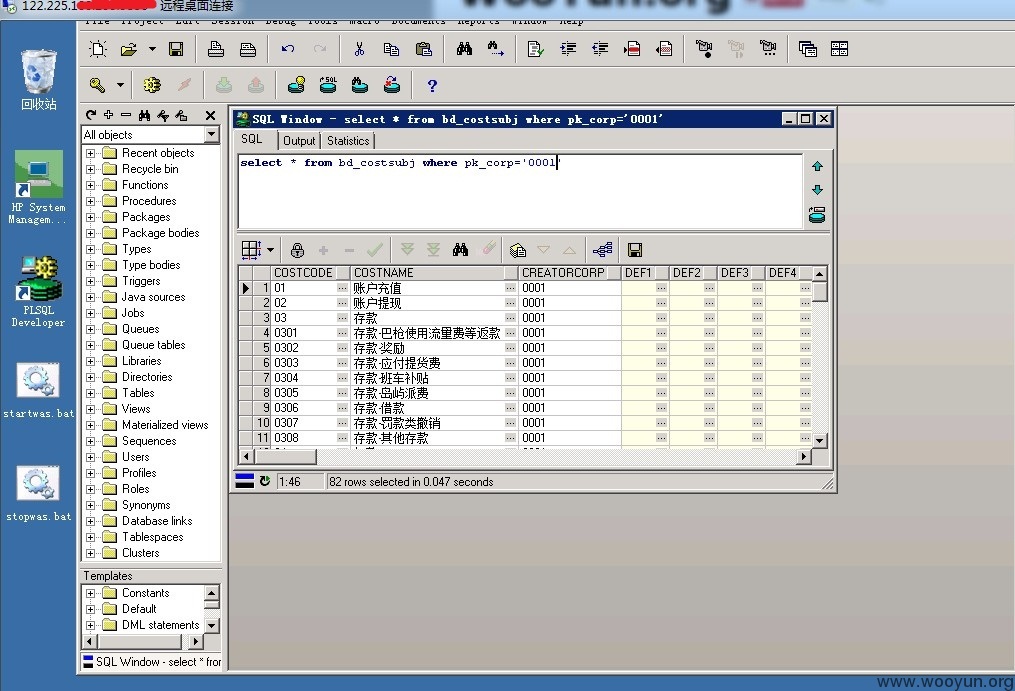Expand the Views folder
1015x691 pixels.
91,409
